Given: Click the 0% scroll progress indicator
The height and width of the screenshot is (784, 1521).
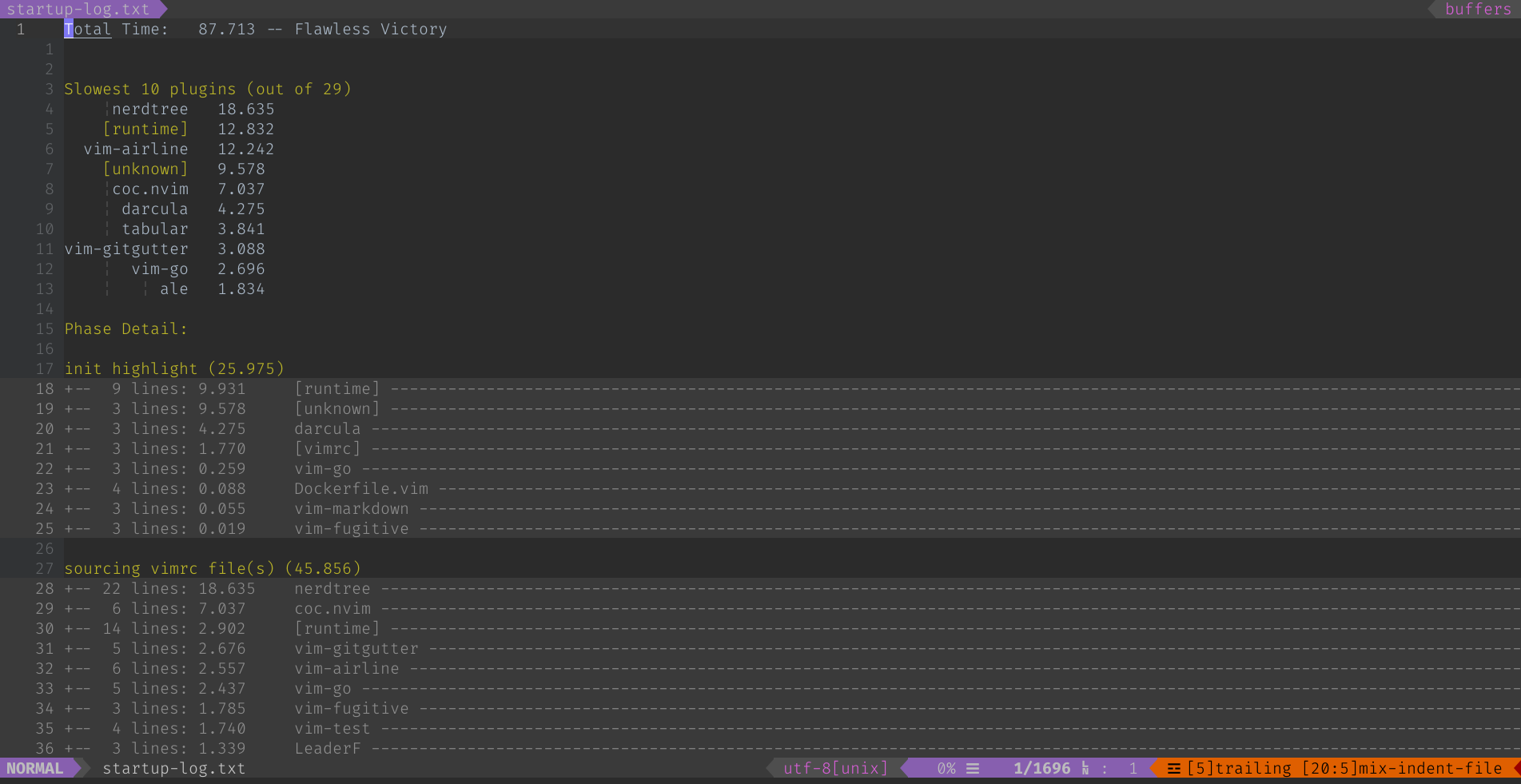Looking at the screenshot, I should pos(946,768).
